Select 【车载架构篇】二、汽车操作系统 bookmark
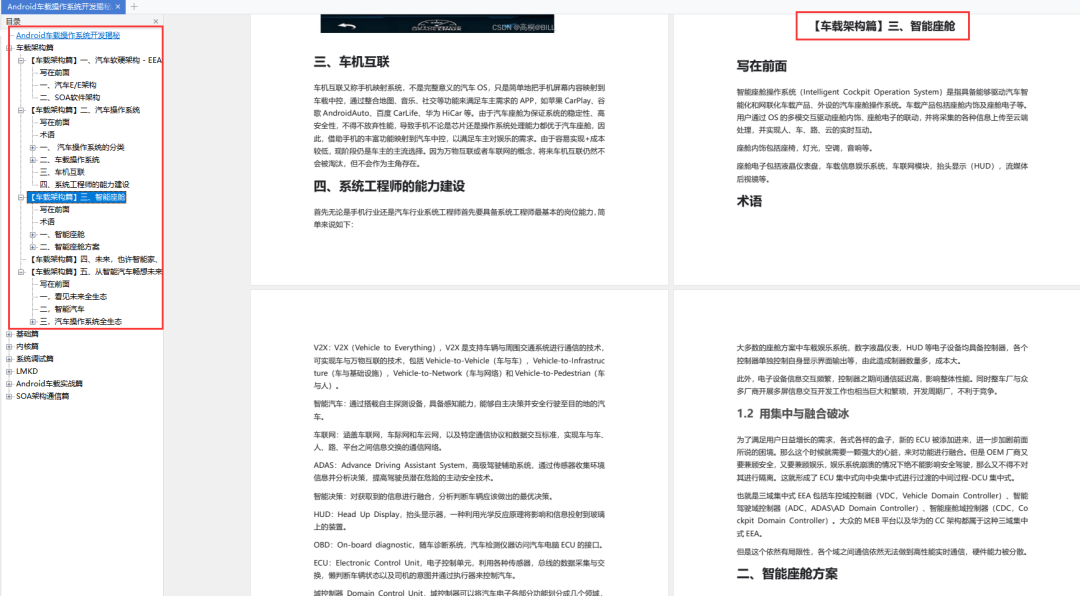 (84, 110)
